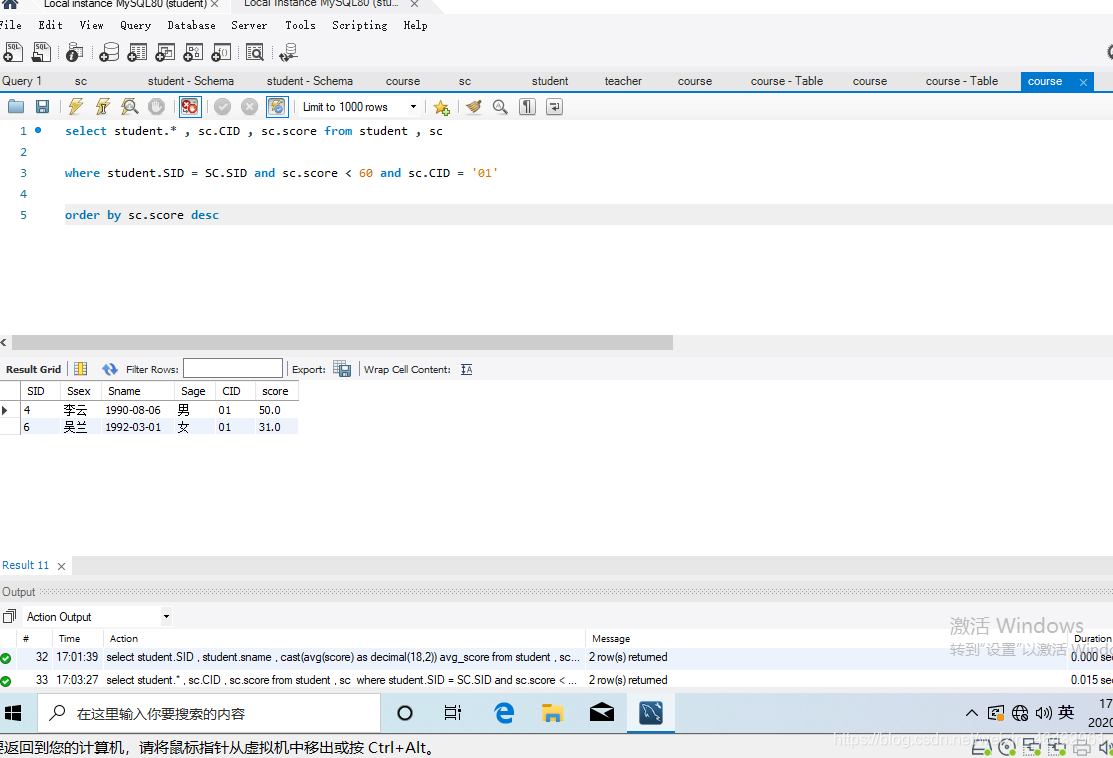Switch to the Query 1 tab
Viewport: 1113px width, 758px height.
point(22,81)
